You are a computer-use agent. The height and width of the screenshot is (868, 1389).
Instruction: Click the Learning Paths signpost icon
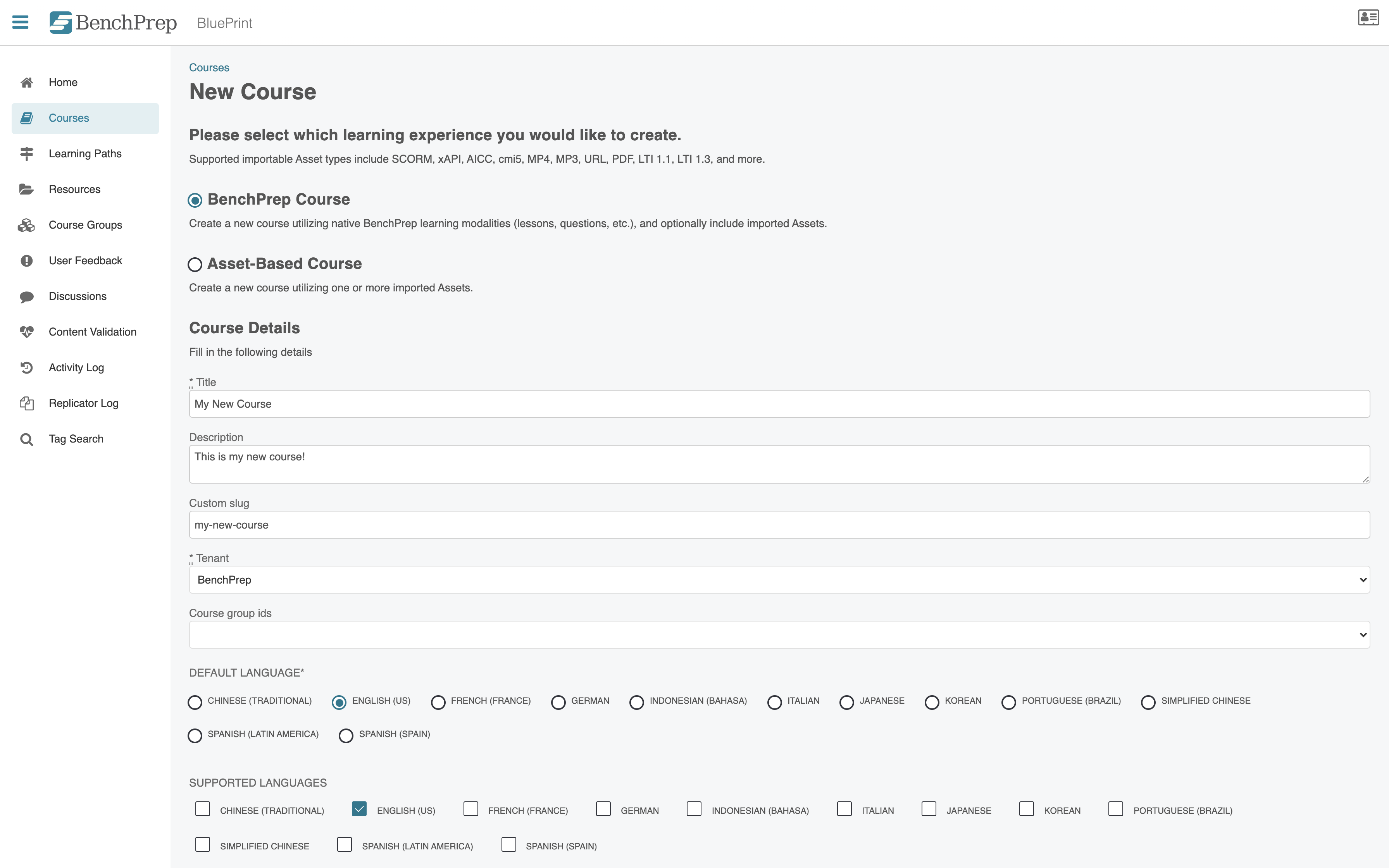tap(26, 154)
